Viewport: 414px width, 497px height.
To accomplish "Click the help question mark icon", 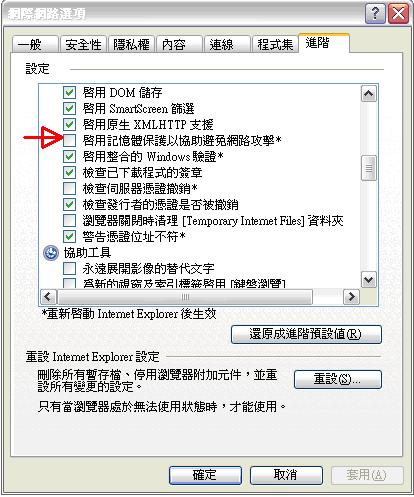I will [375, 13].
